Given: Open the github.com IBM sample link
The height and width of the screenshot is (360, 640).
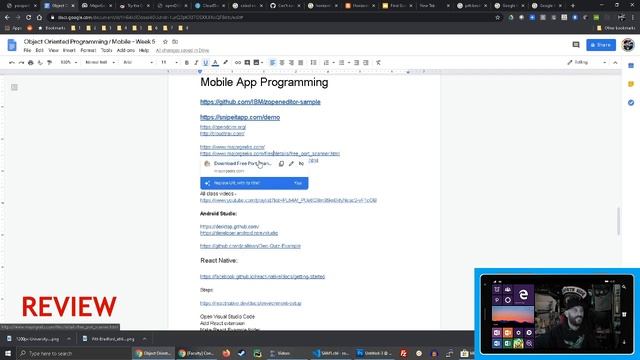Looking at the screenshot, I should (x=260, y=102).
